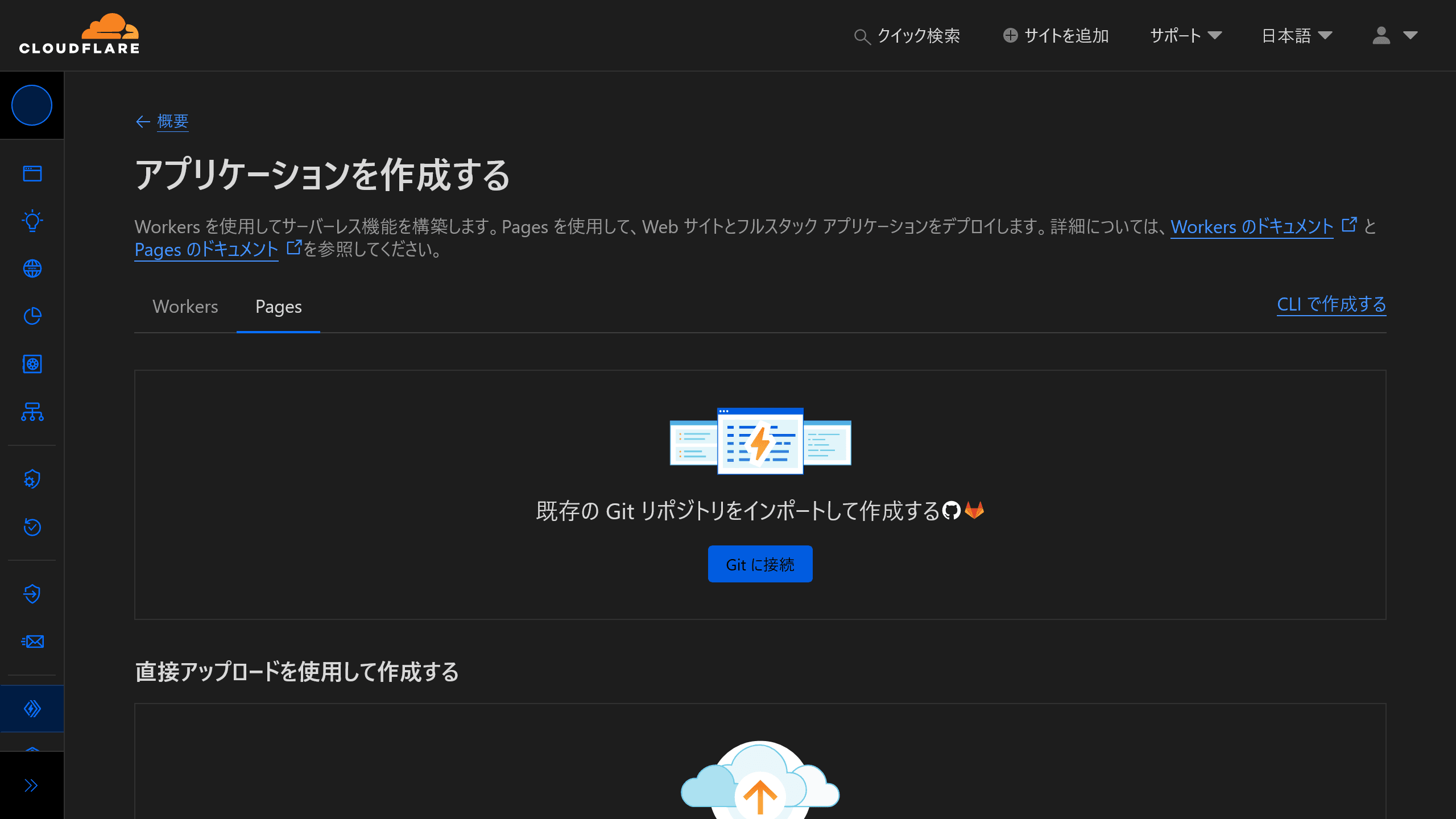Screen dimensions: 1456x819
Task: Expand the user account dropdown arrow
Action: [x=1410, y=35]
